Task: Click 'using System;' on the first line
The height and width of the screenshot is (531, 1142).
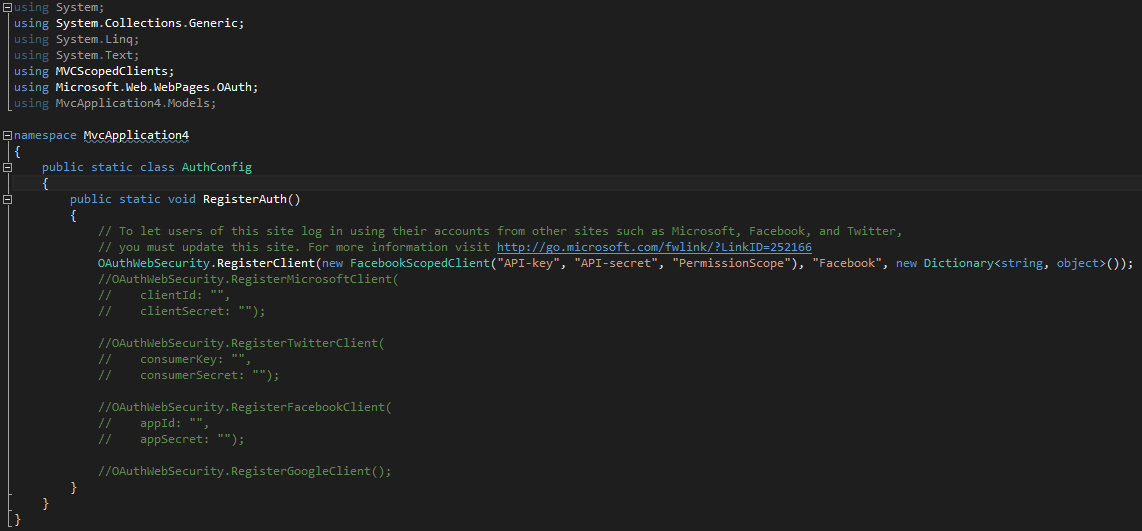Action: click(59, 7)
